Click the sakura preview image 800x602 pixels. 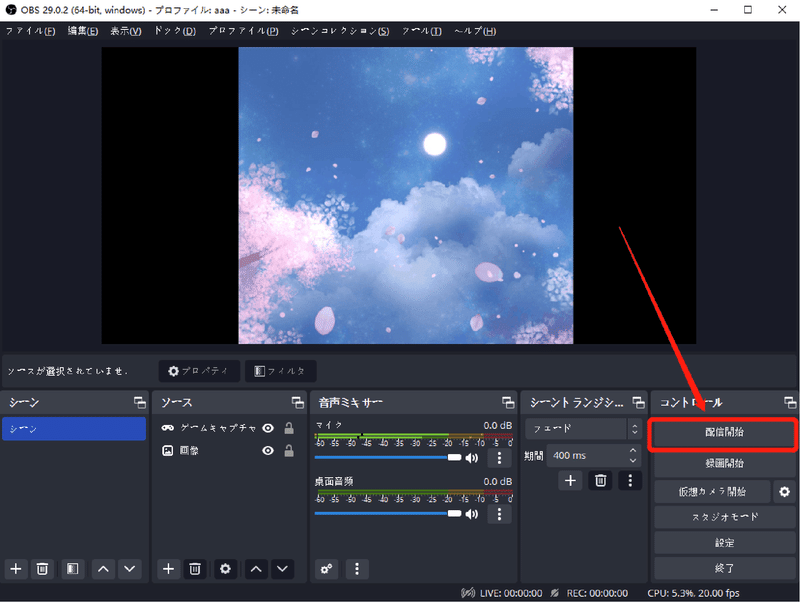(406, 195)
